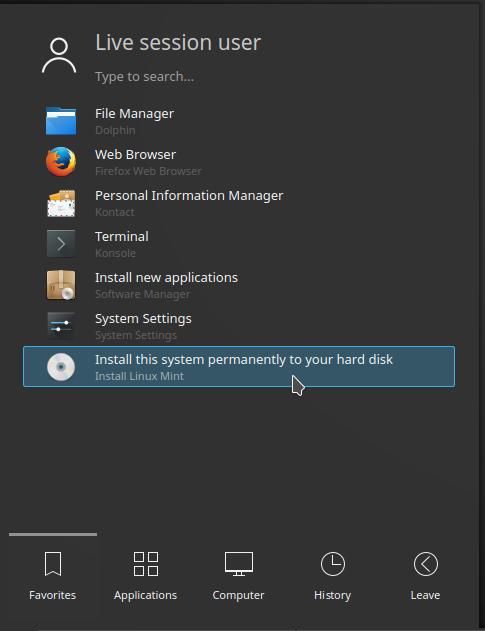Launch the Firefox icon

[x=61, y=162]
